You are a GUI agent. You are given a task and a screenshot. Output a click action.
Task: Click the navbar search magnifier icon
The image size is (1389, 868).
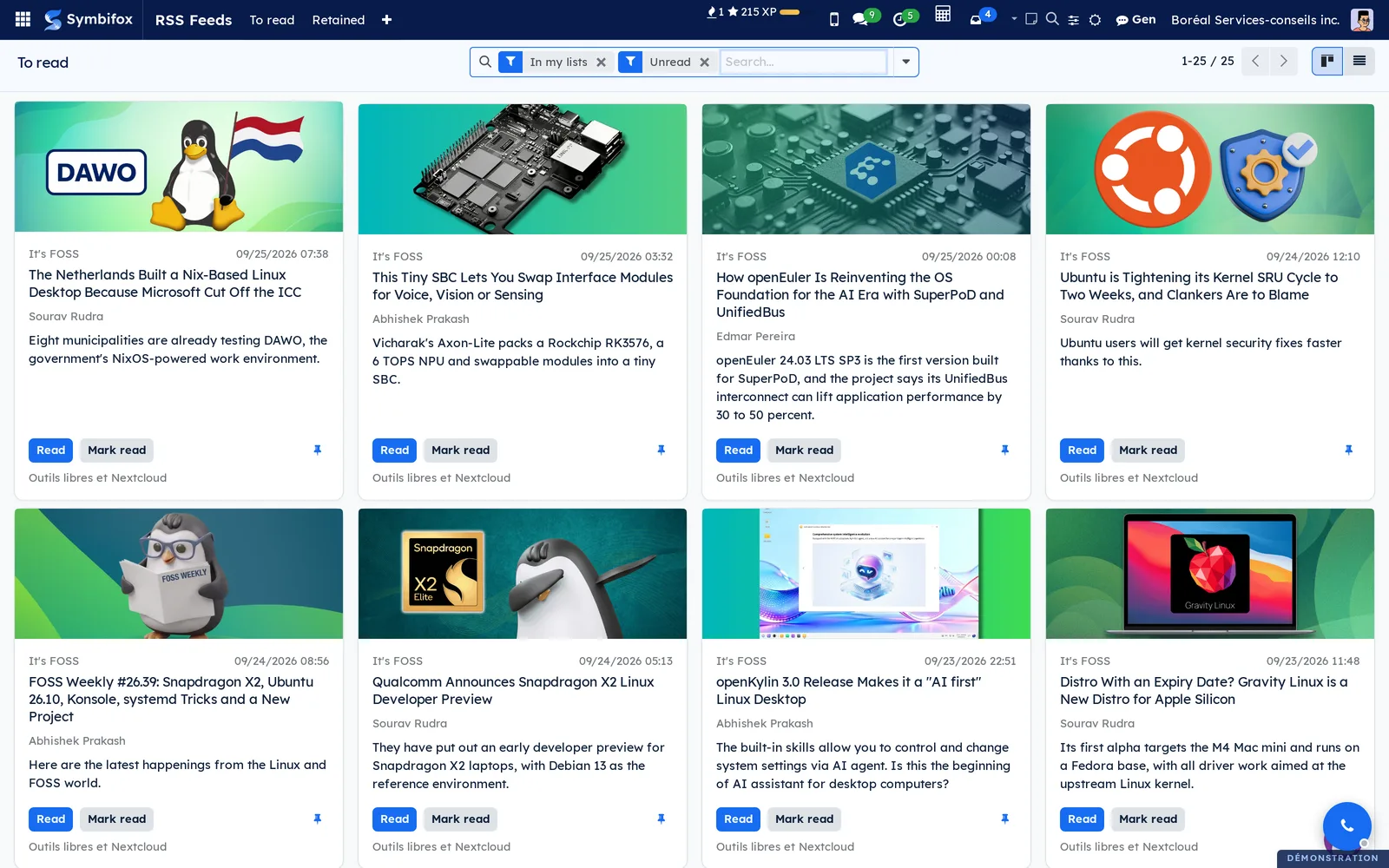[1052, 18]
